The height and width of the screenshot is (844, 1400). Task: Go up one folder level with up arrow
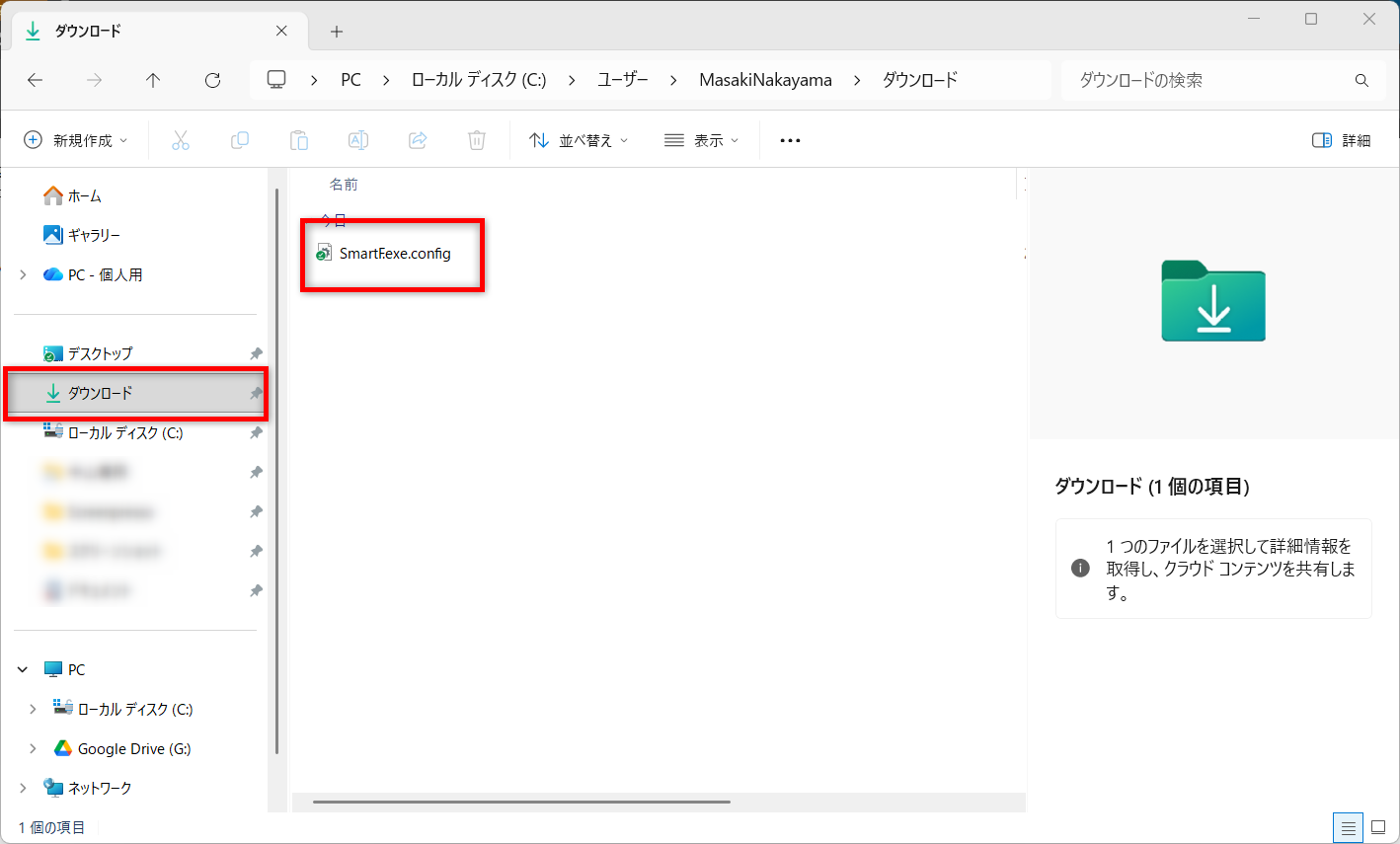pos(153,80)
